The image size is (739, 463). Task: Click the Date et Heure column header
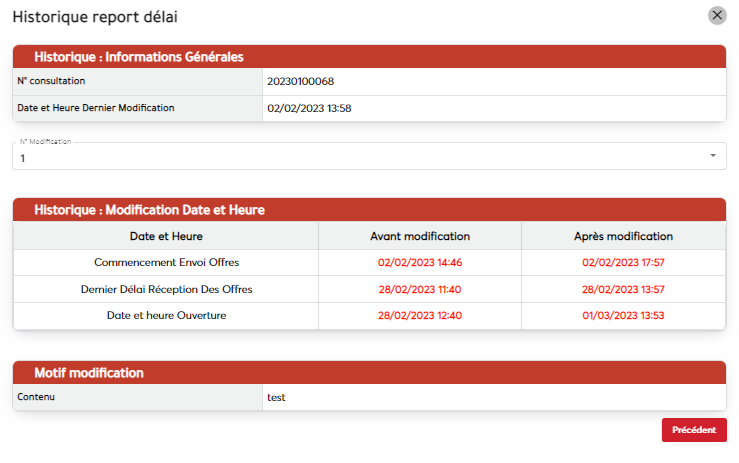click(x=166, y=236)
